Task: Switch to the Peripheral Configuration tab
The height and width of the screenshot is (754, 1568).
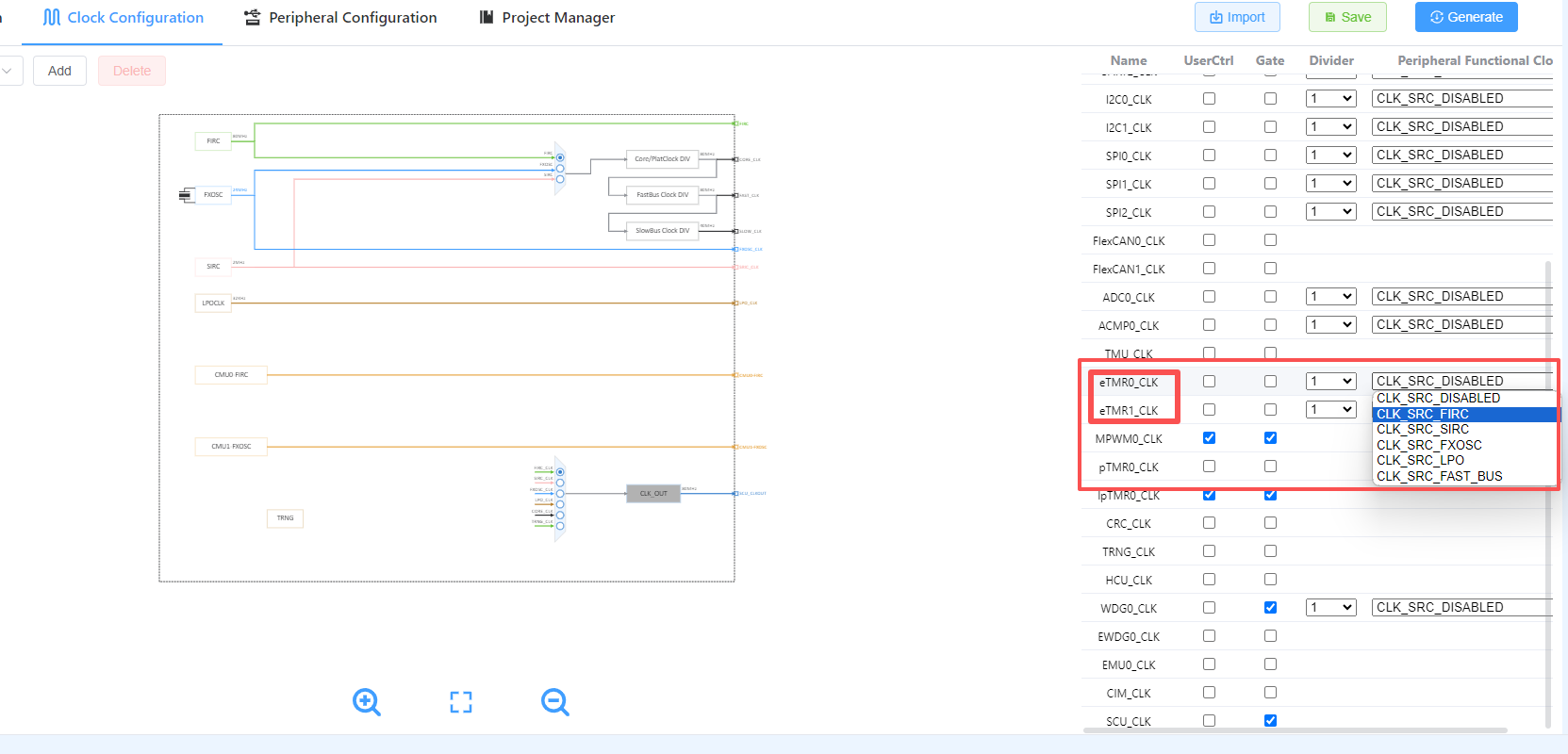Action: click(x=340, y=18)
